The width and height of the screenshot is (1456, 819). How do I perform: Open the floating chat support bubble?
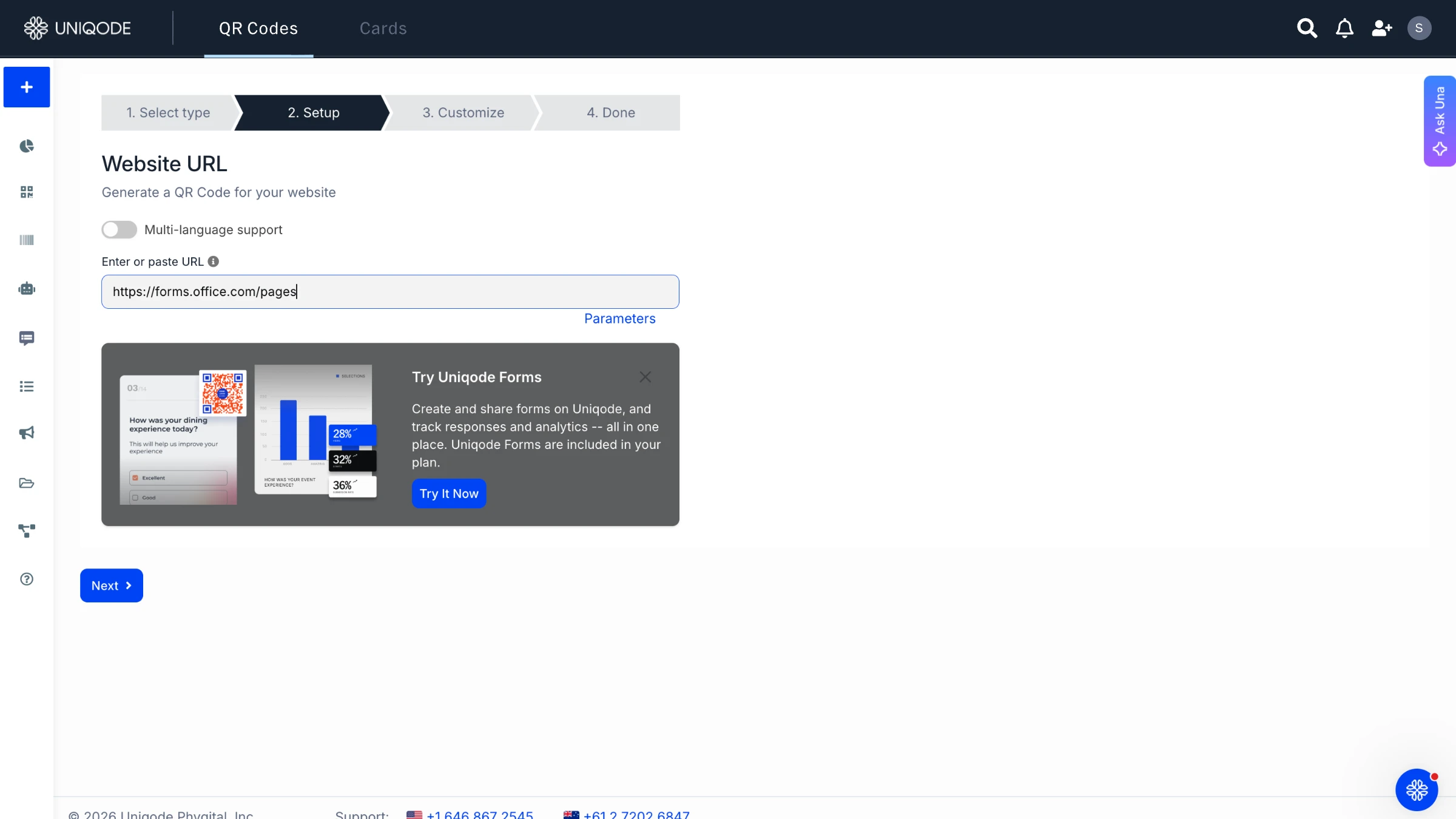pos(1417,790)
